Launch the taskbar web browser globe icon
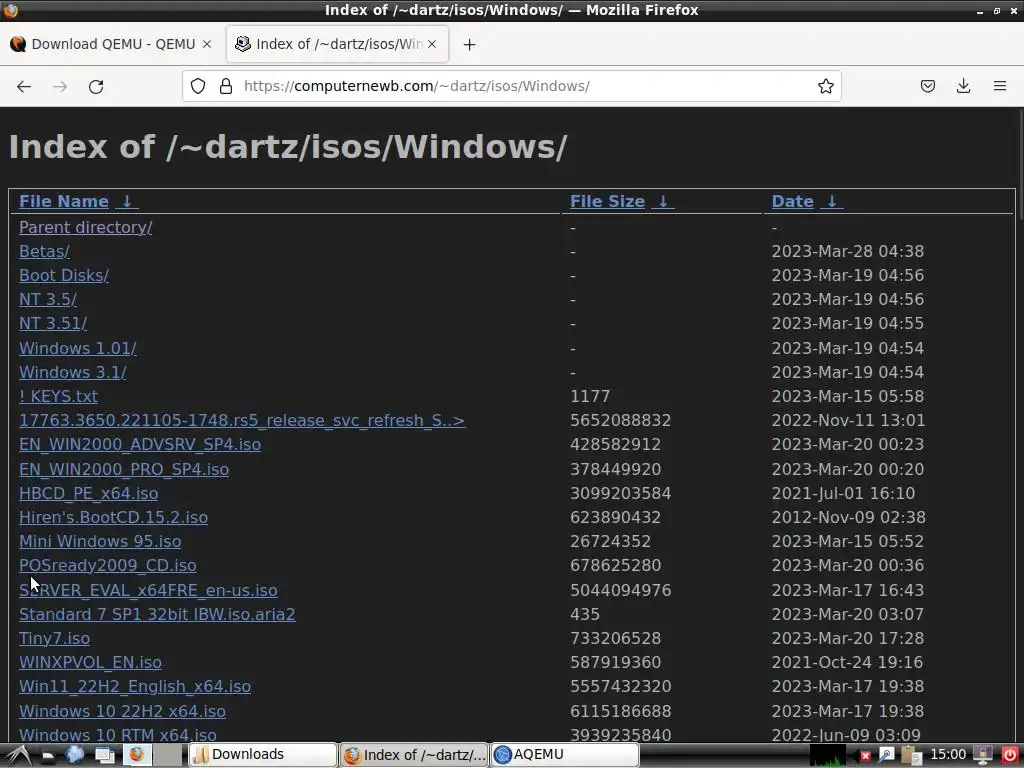The height and width of the screenshot is (768, 1024). click(74, 755)
